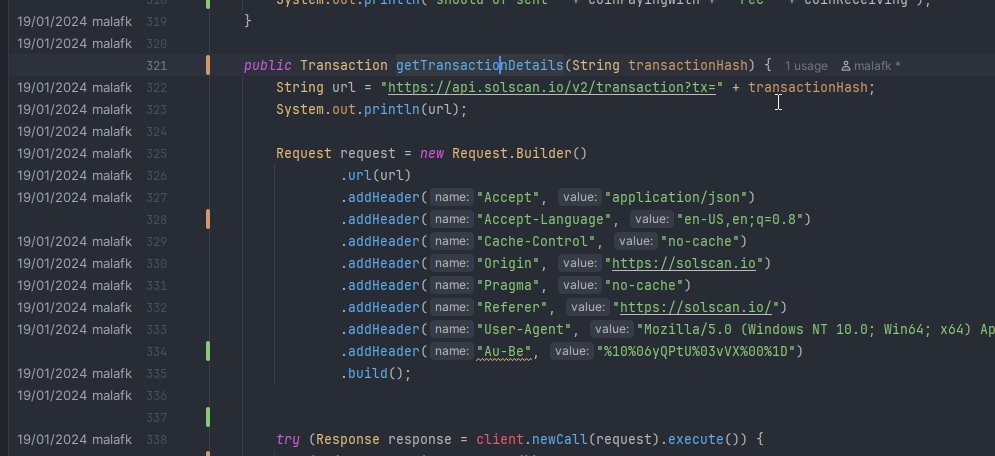The image size is (995, 456).
Task: Click the blame annotation for line 330
Action: pyautogui.click(x=74, y=263)
